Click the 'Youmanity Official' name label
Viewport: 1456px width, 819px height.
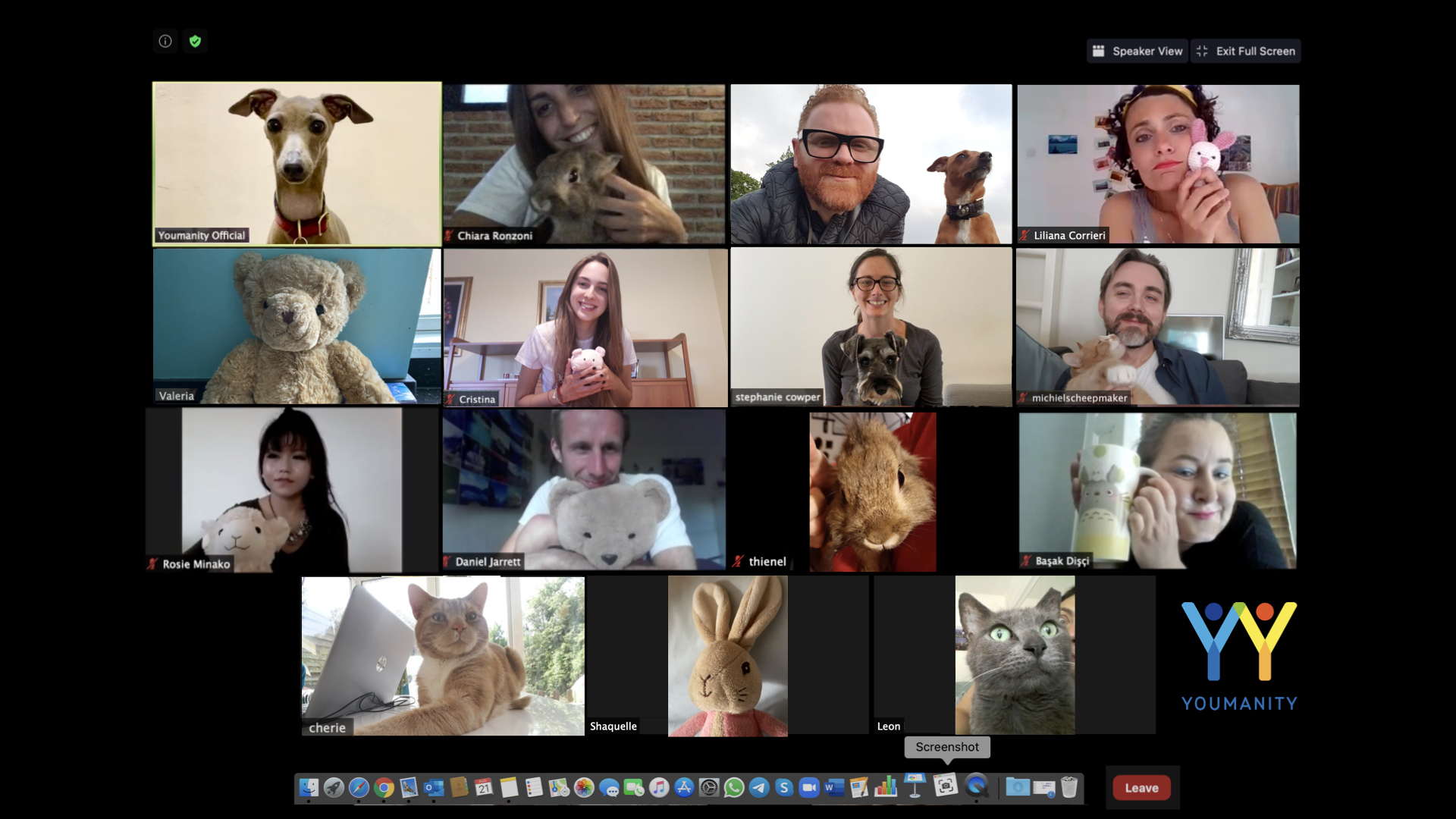(x=202, y=235)
